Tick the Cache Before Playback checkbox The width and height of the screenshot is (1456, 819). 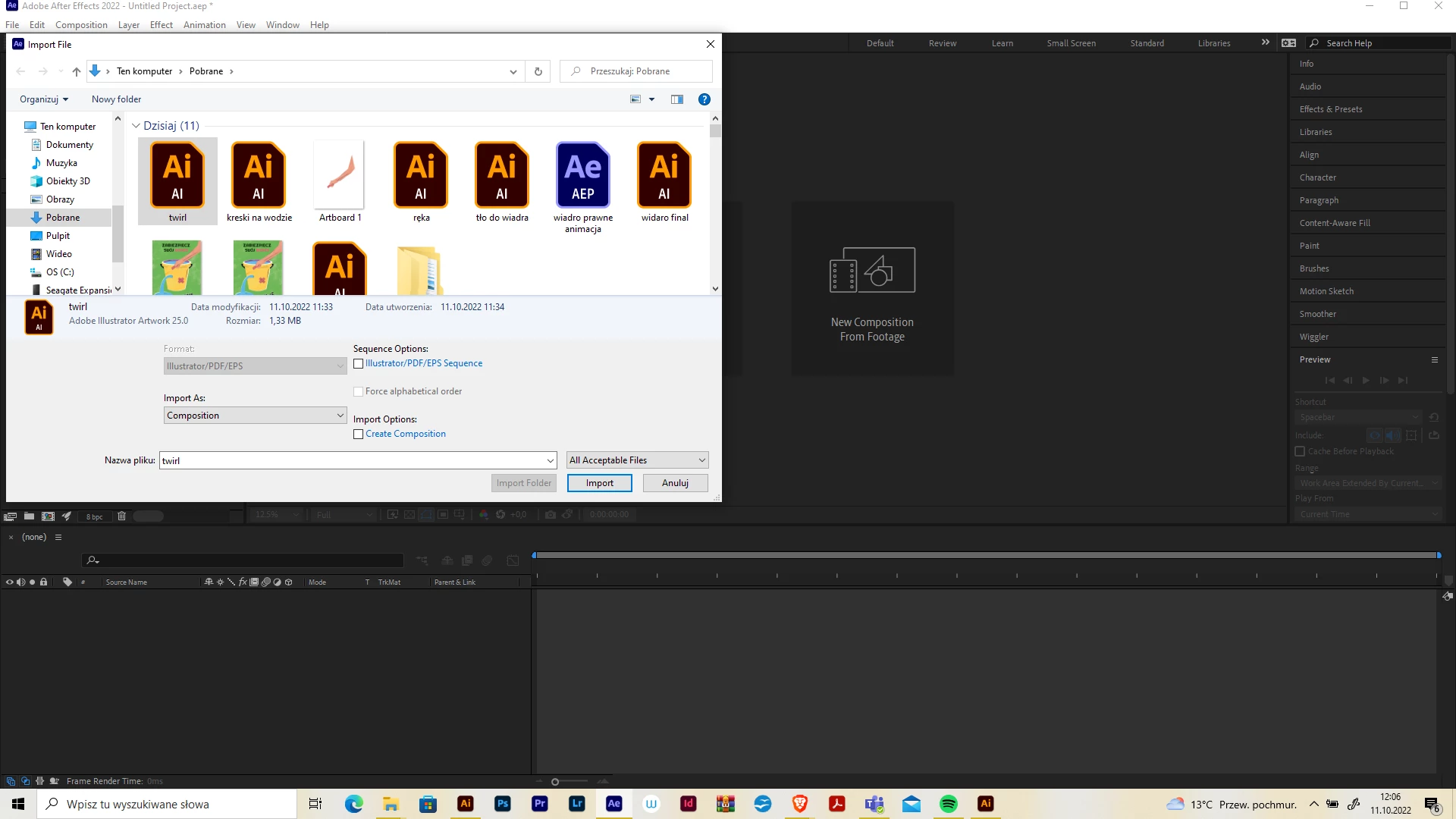[1300, 451]
